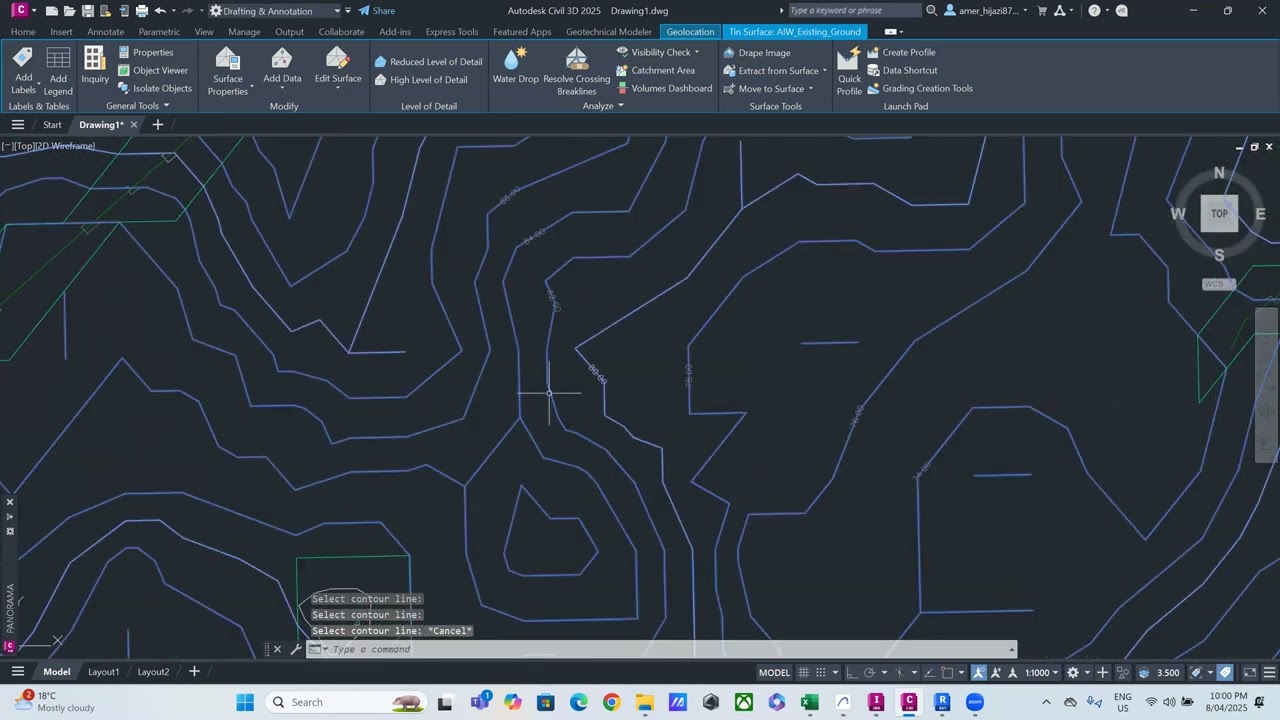
Task: Toggle object snap tracking
Action: [x=929, y=672]
